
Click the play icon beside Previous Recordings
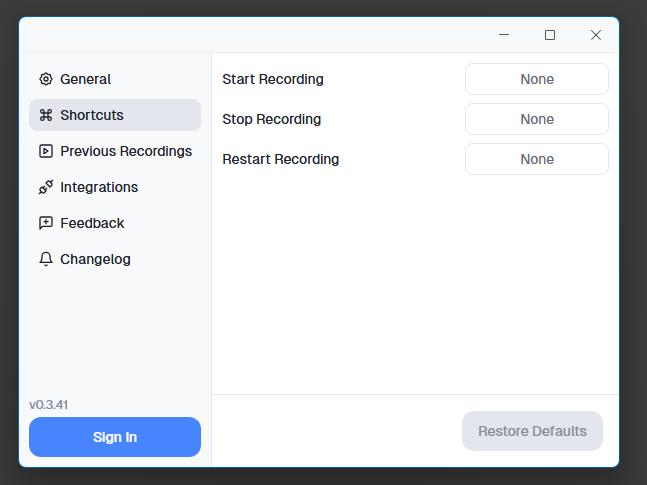point(46,151)
